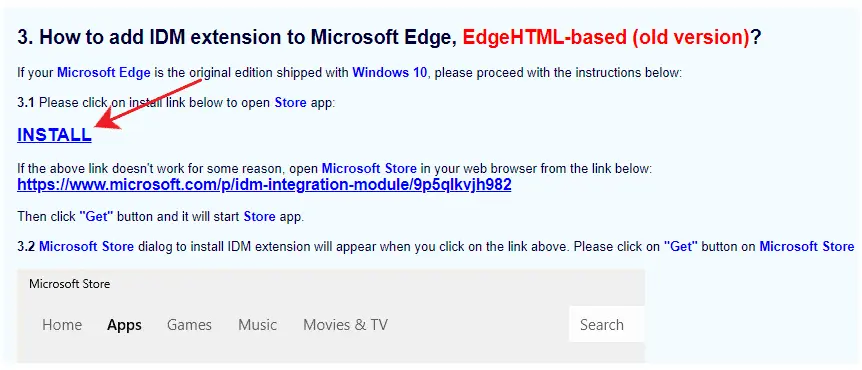Open the Games tab
The image size is (862, 370).
tap(189, 325)
